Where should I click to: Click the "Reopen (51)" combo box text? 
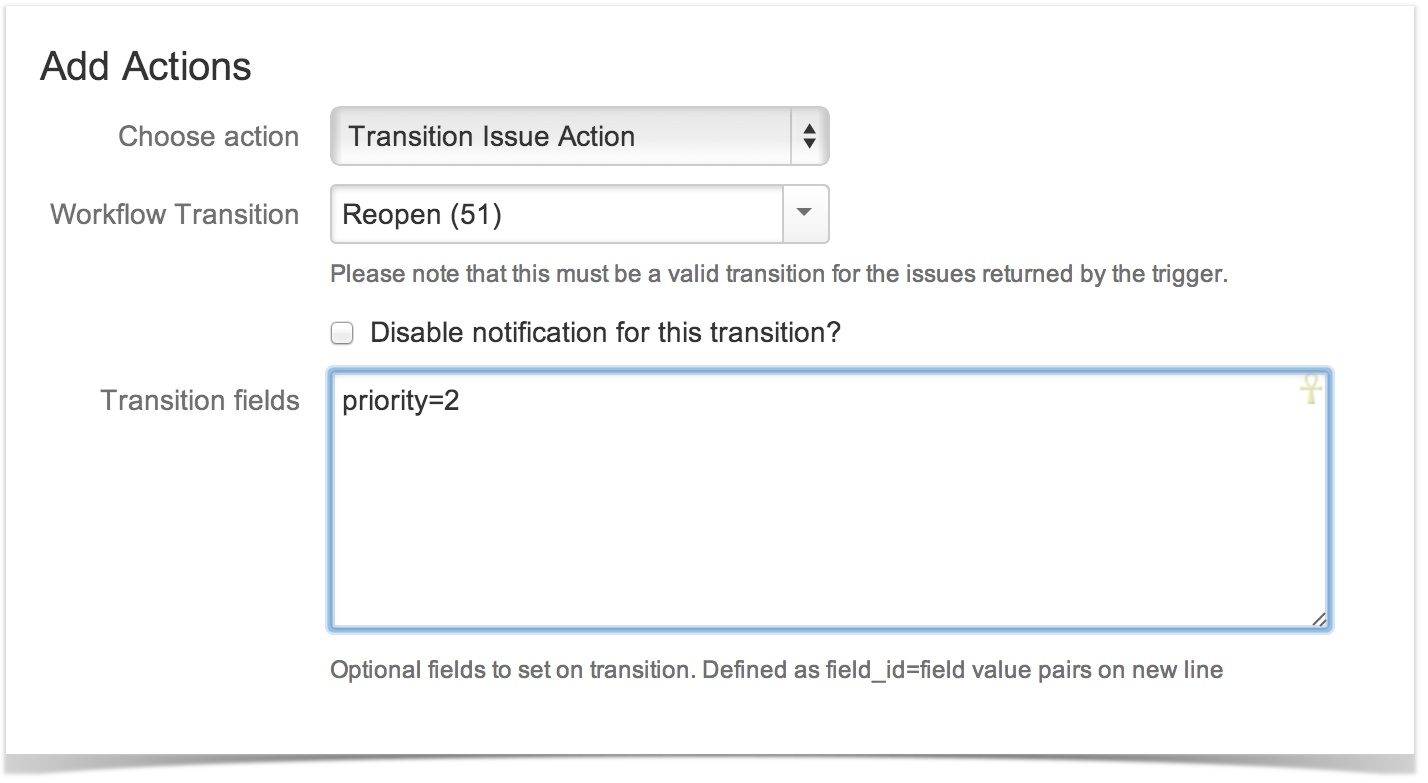click(421, 214)
